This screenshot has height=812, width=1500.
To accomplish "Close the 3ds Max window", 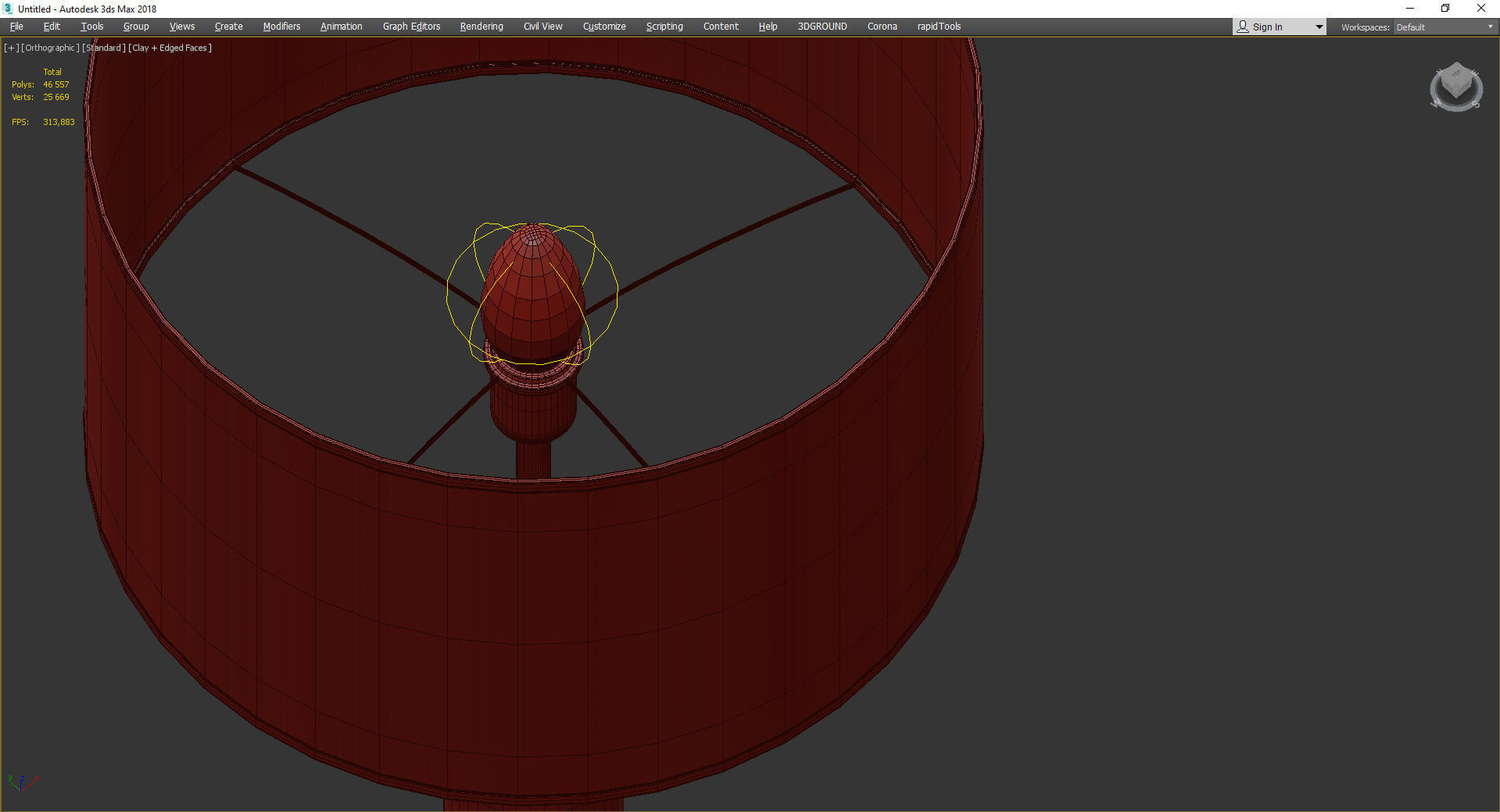I will coord(1481,9).
